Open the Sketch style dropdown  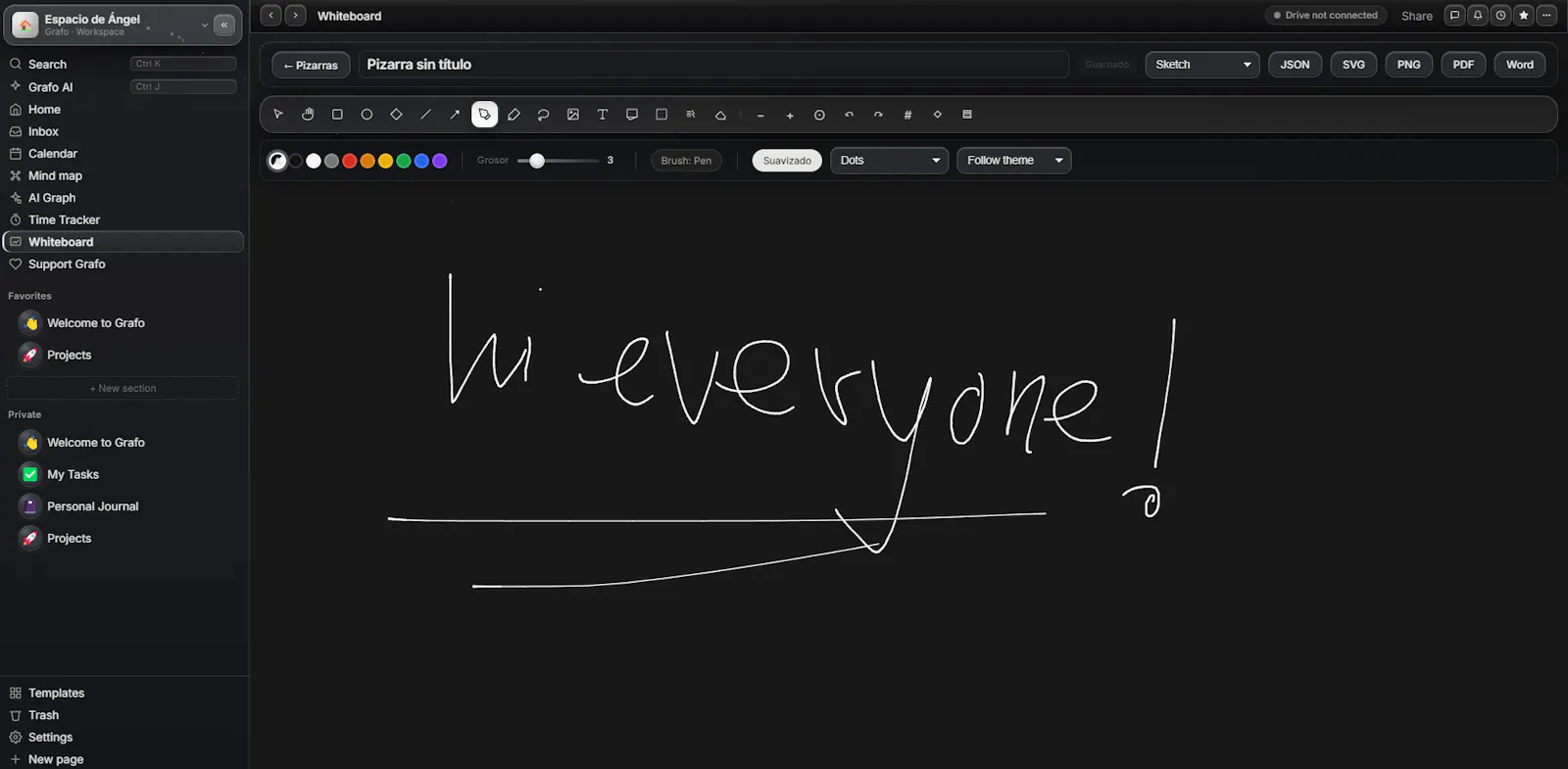click(1202, 65)
